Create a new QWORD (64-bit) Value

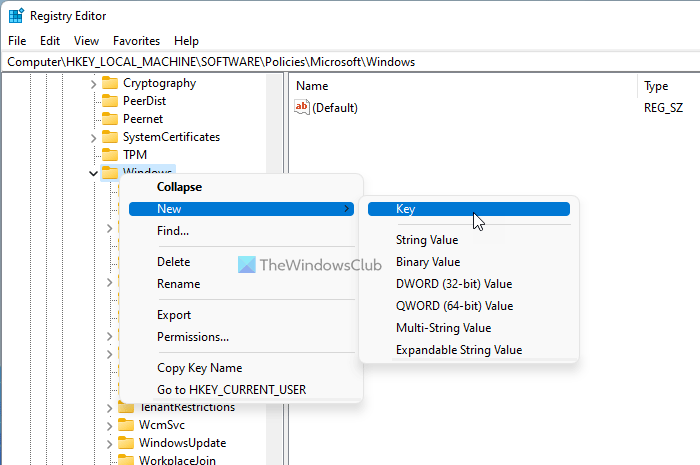click(469, 306)
